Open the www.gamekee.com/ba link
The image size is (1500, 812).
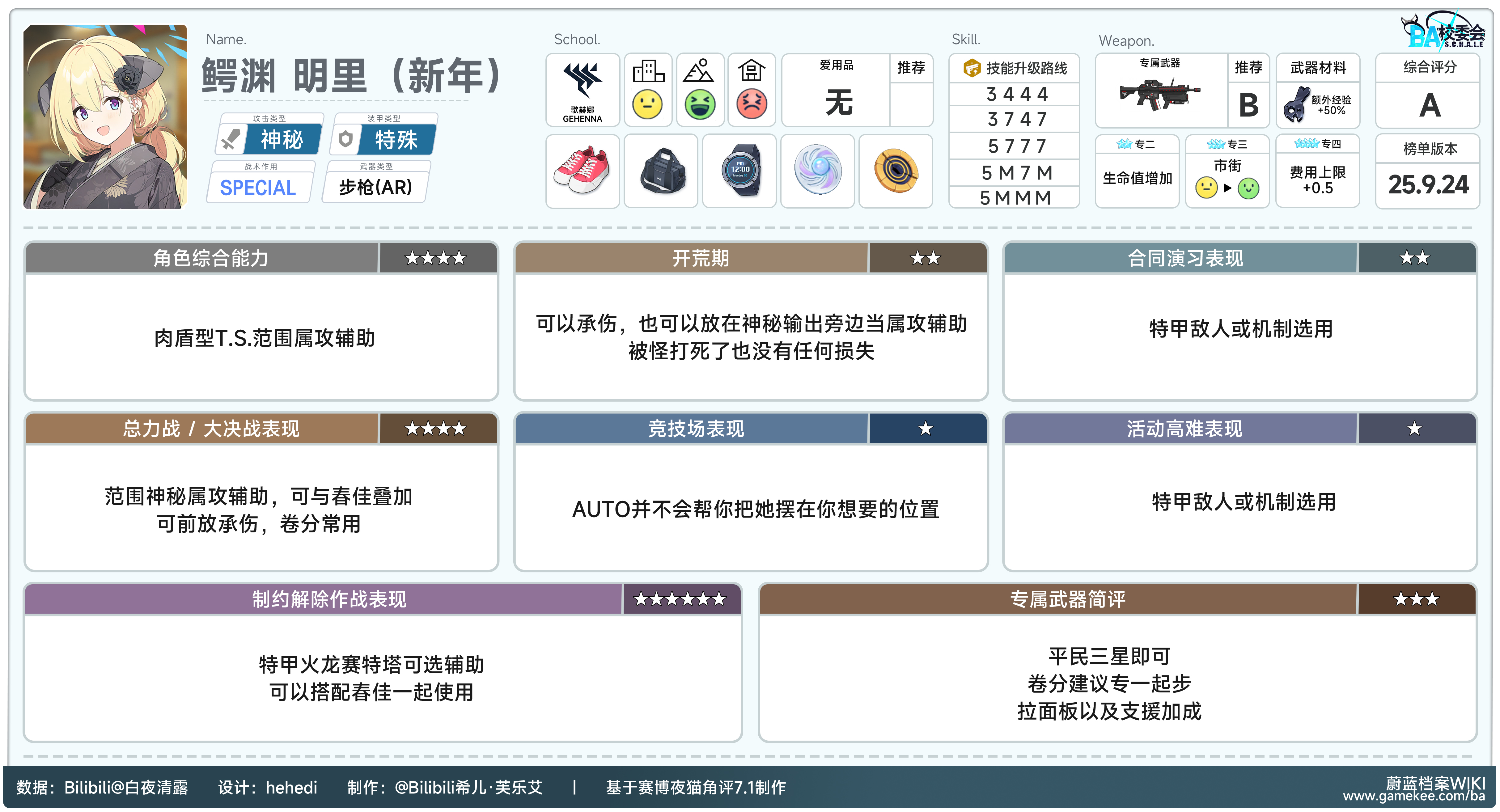tap(1414, 796)
